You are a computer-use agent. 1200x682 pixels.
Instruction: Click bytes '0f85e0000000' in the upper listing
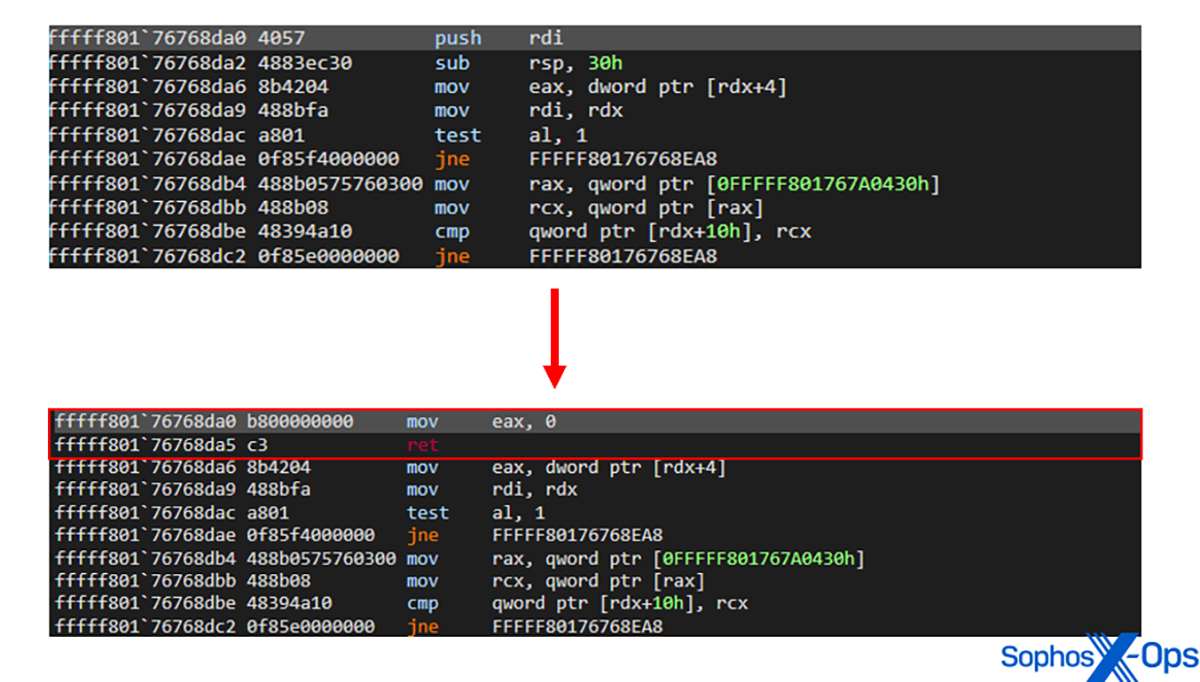click(329, 257)
